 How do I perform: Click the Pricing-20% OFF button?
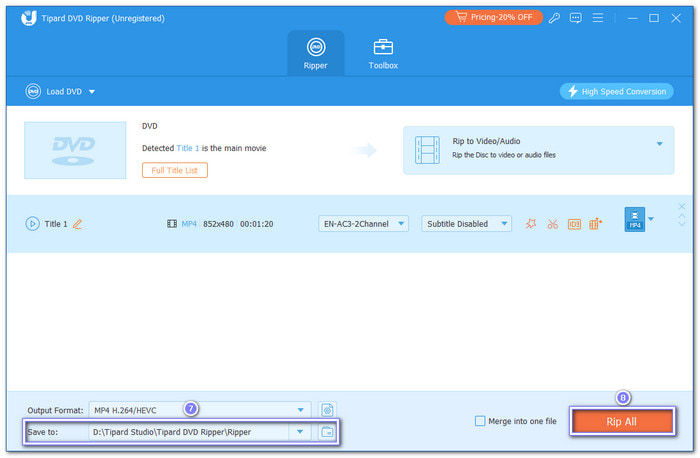pos(494,17)
